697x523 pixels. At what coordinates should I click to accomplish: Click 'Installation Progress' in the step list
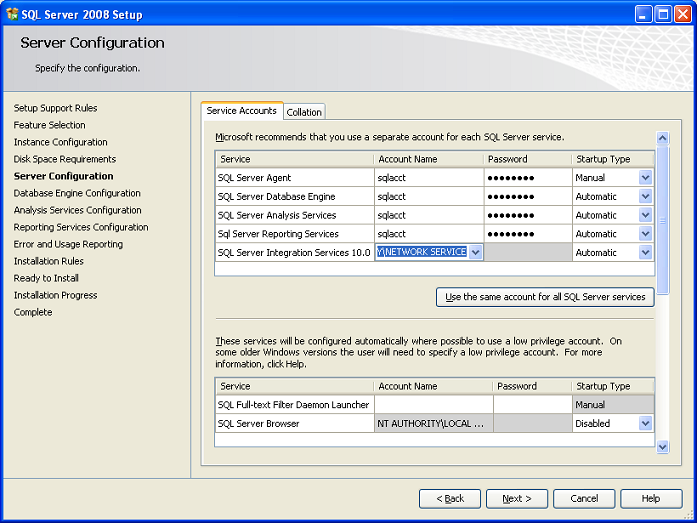(55, 295)
